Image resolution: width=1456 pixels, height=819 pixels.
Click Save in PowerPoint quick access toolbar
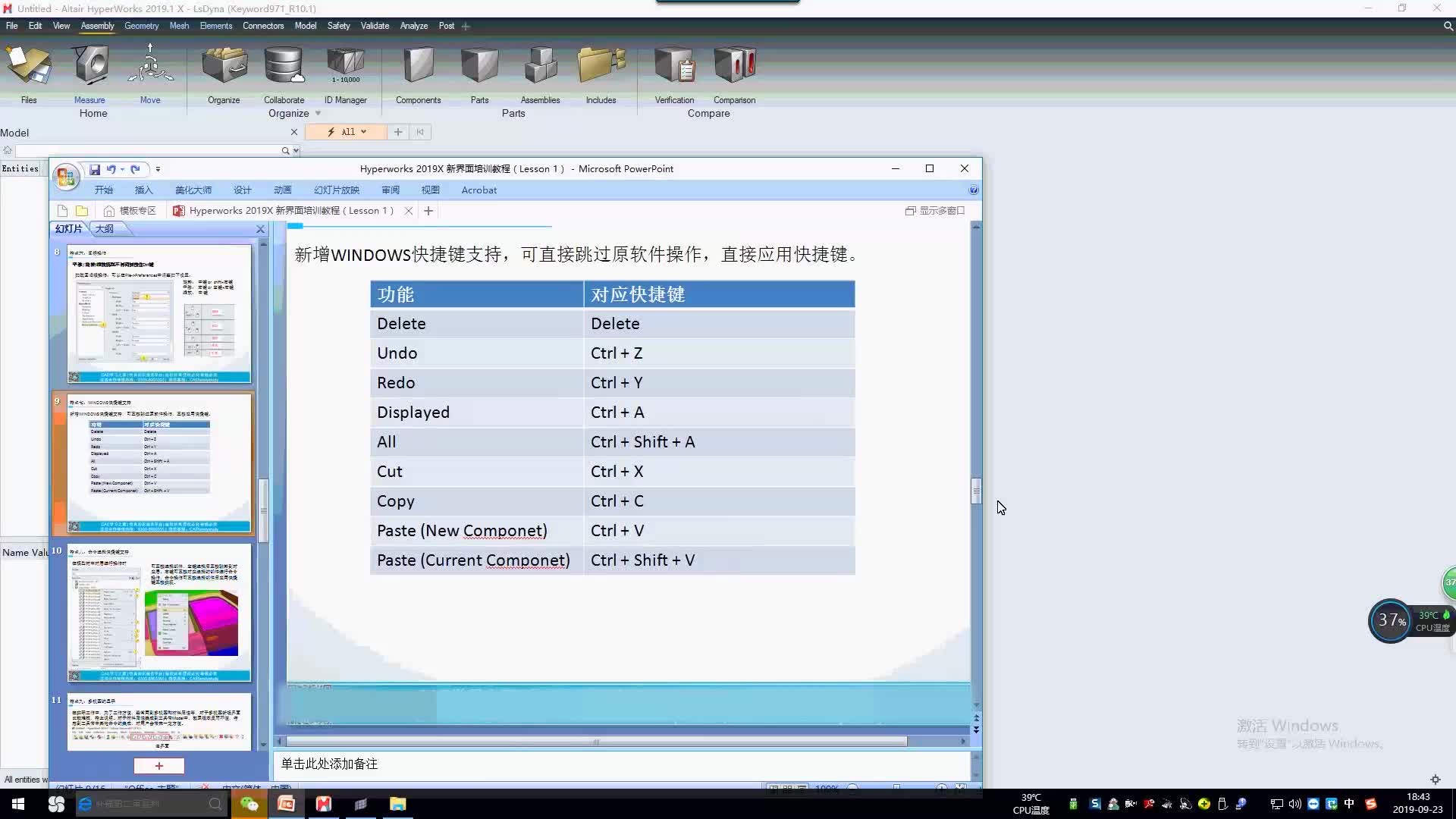pyautogui.click(x=95, y=169)
